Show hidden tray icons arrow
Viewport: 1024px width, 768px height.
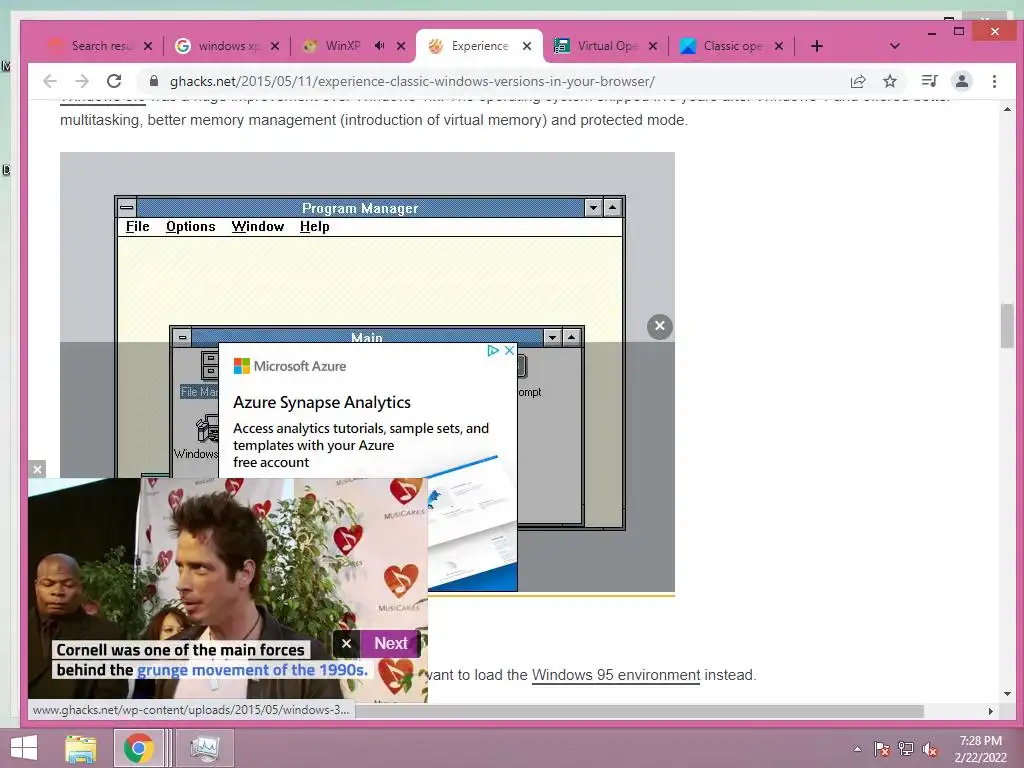point(857,749)
